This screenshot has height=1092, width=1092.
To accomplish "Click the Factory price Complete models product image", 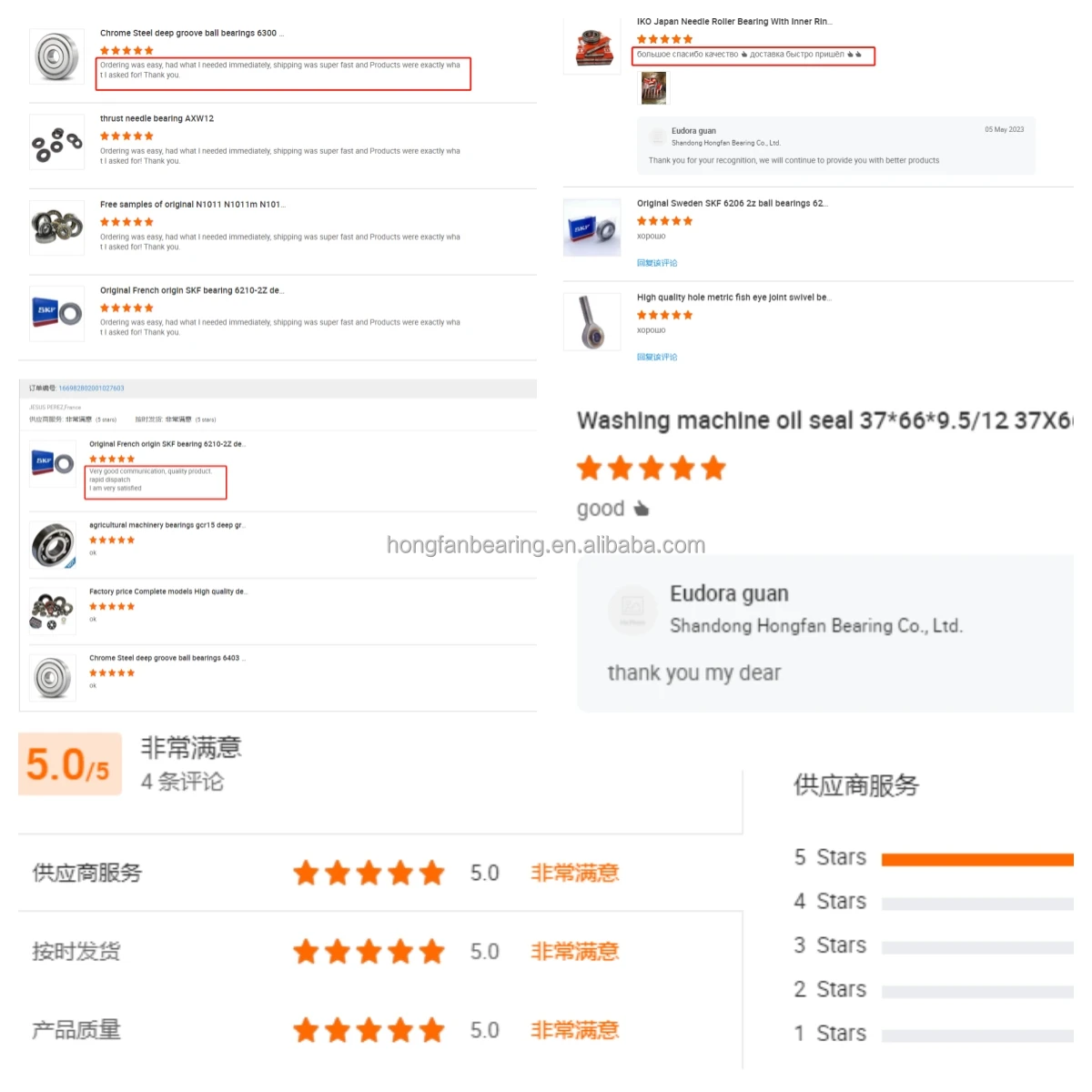I will [x=53, y=611].
